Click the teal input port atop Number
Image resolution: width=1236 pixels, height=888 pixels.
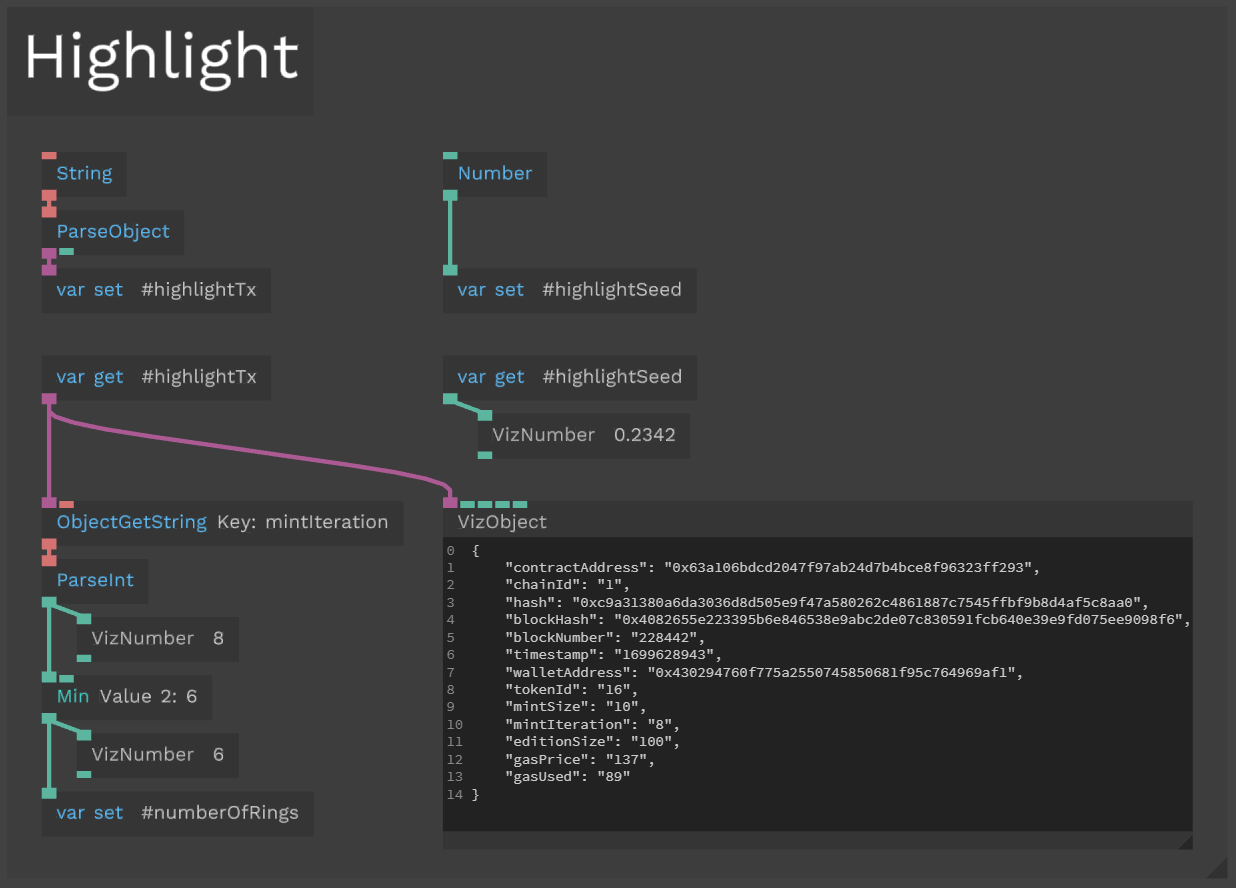[x=450, y=155]
